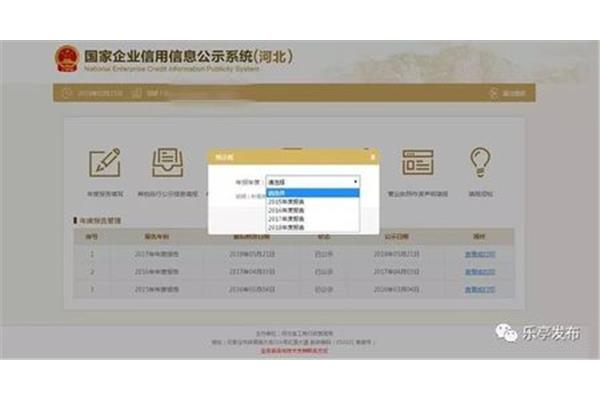Click the 2017 annual report cell in row 1
The width and height of the screenshot is (600, 400).
coord(157,254)
